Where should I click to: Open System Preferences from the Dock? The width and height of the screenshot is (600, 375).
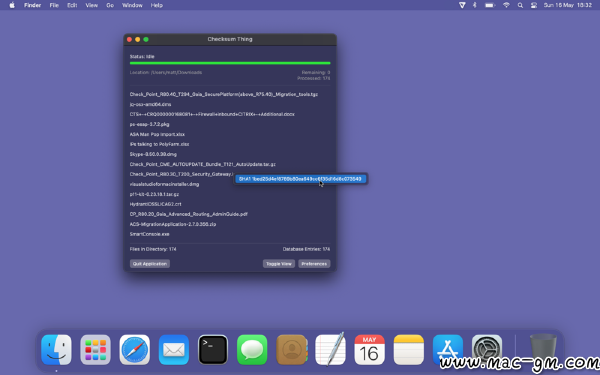(x=487, y=349)
